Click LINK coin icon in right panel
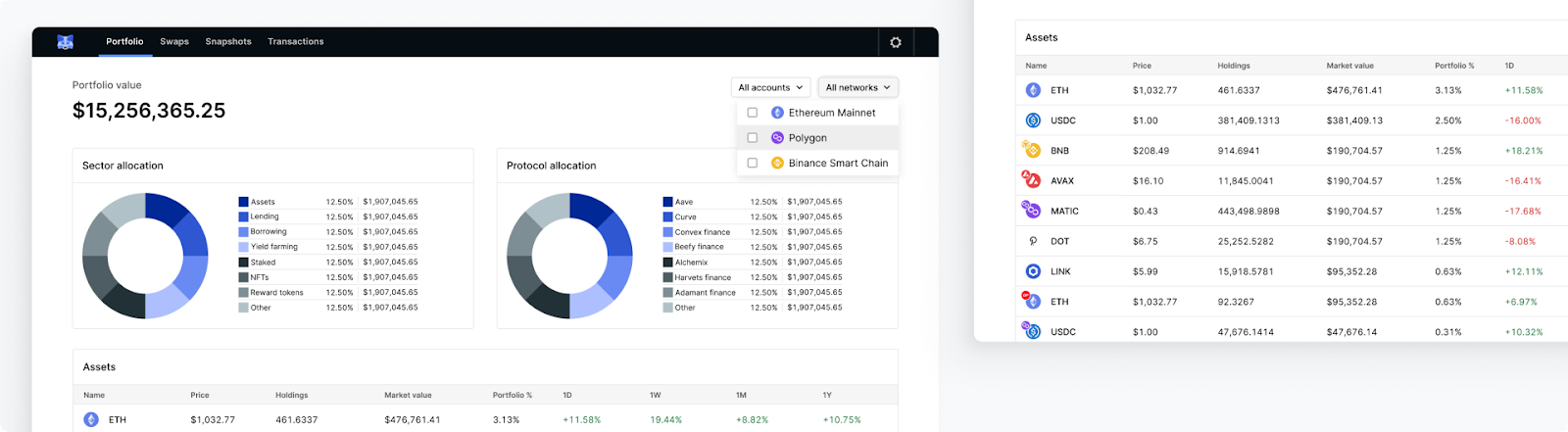Screen dimensions: 1568x432 tap(1033, 271)
